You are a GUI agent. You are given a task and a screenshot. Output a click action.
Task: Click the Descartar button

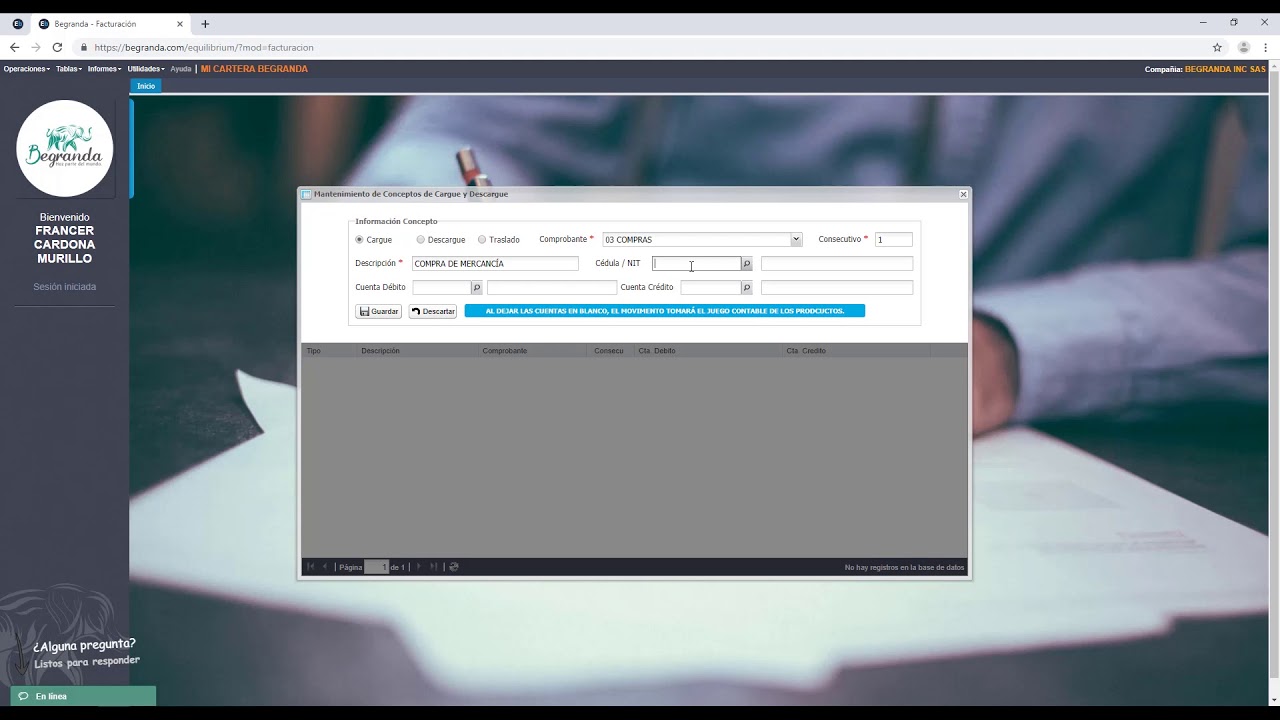point(433,311)
